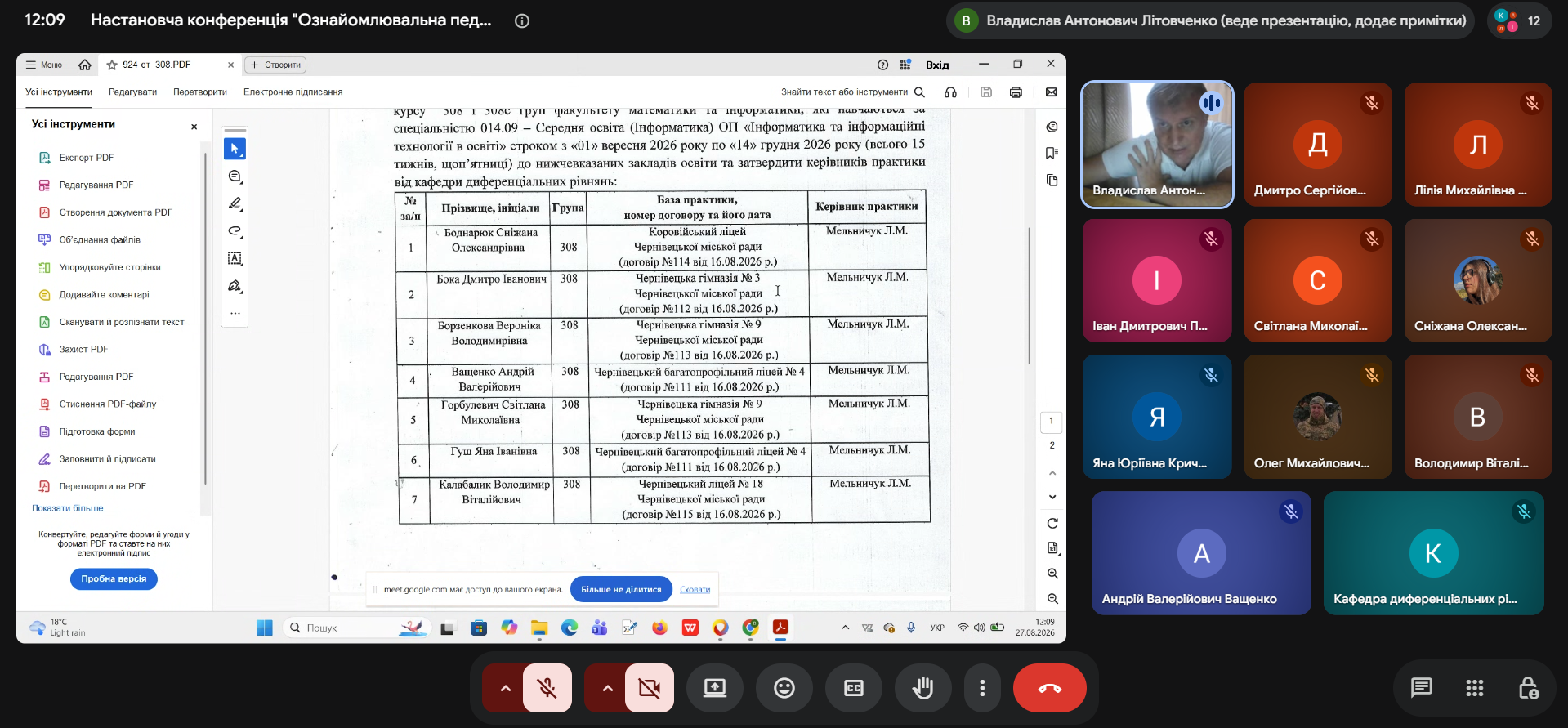The width and height of the screenshot is (1568, 728).
Task: Select the text box tool in Acrobat
Action: (x=235, y=258)
